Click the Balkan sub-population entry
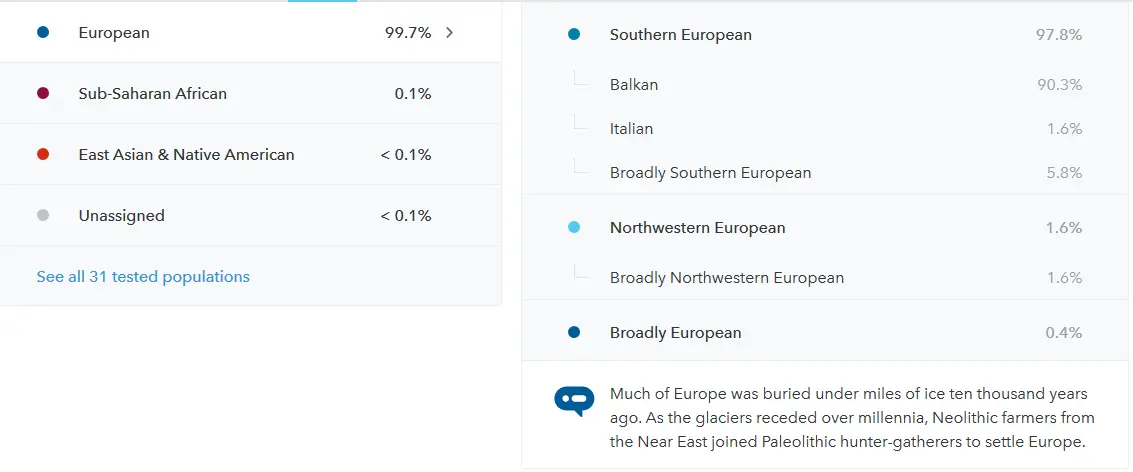The image size is (1133, 472). (634, 85)
